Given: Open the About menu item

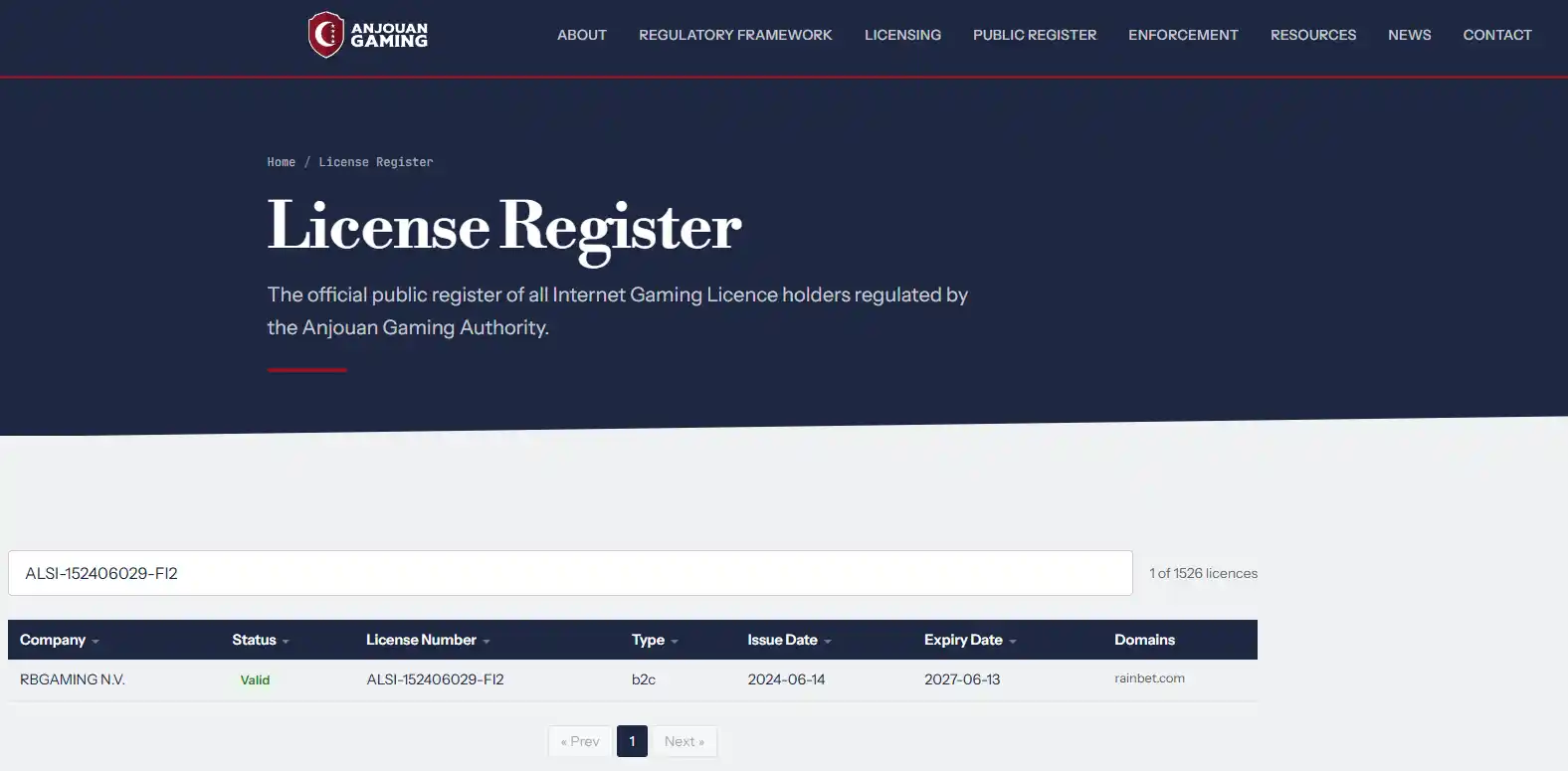Looking at the screenshot, I should 582,35.
